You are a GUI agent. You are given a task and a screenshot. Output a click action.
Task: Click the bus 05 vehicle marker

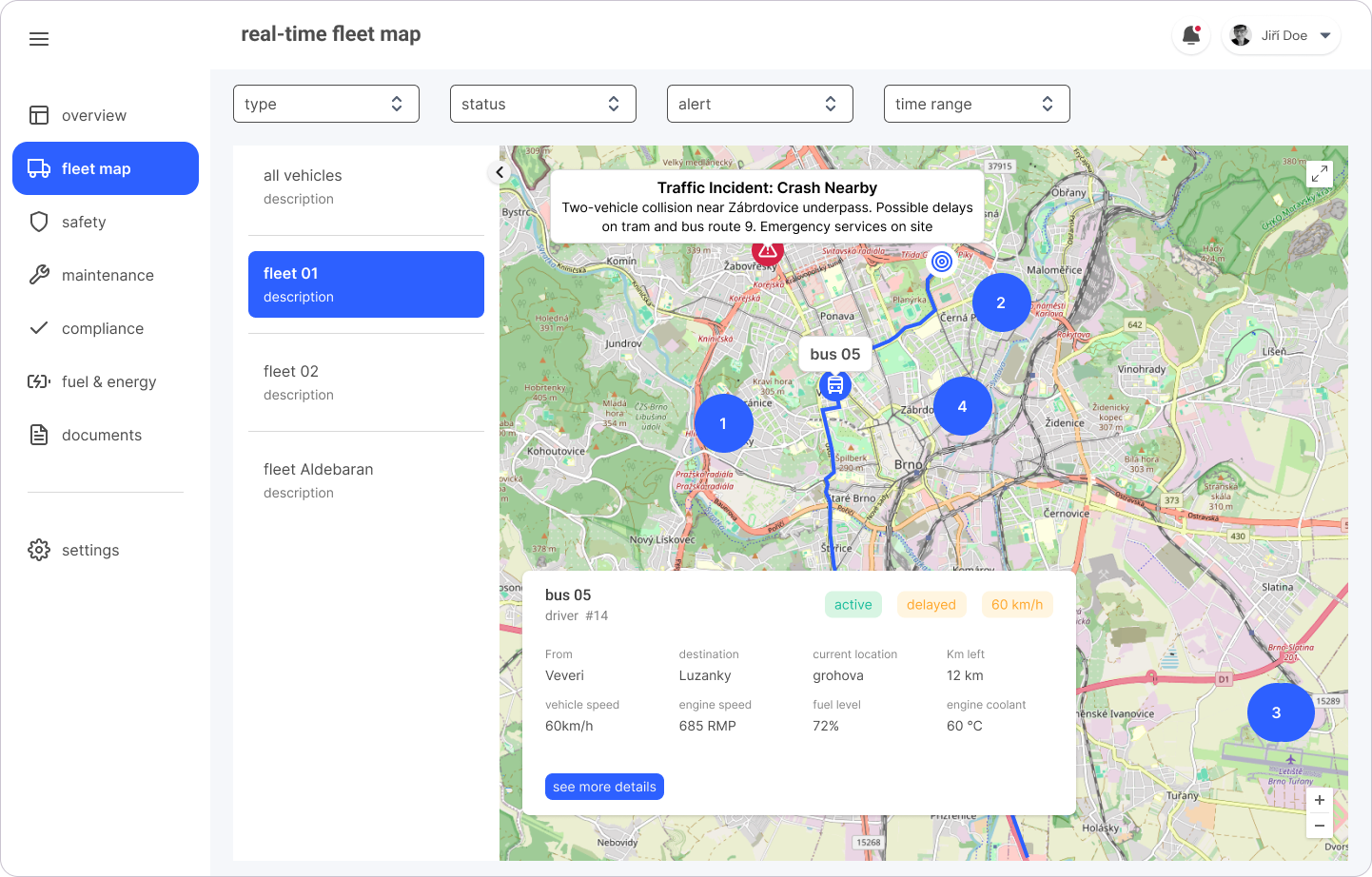pos(834,385)
